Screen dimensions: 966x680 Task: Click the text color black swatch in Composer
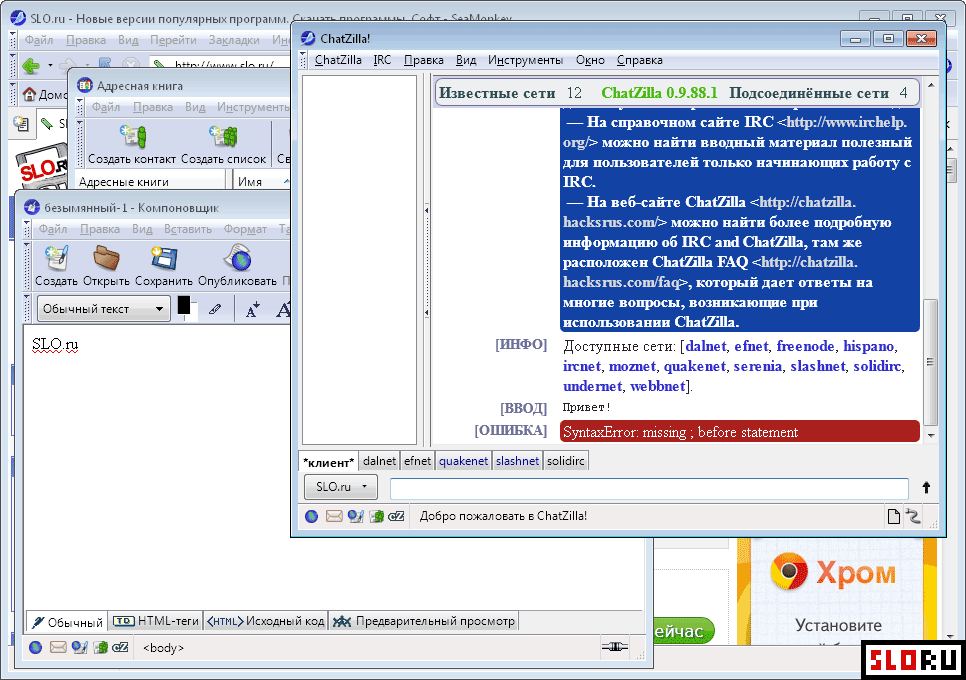(x=184, y=306)
